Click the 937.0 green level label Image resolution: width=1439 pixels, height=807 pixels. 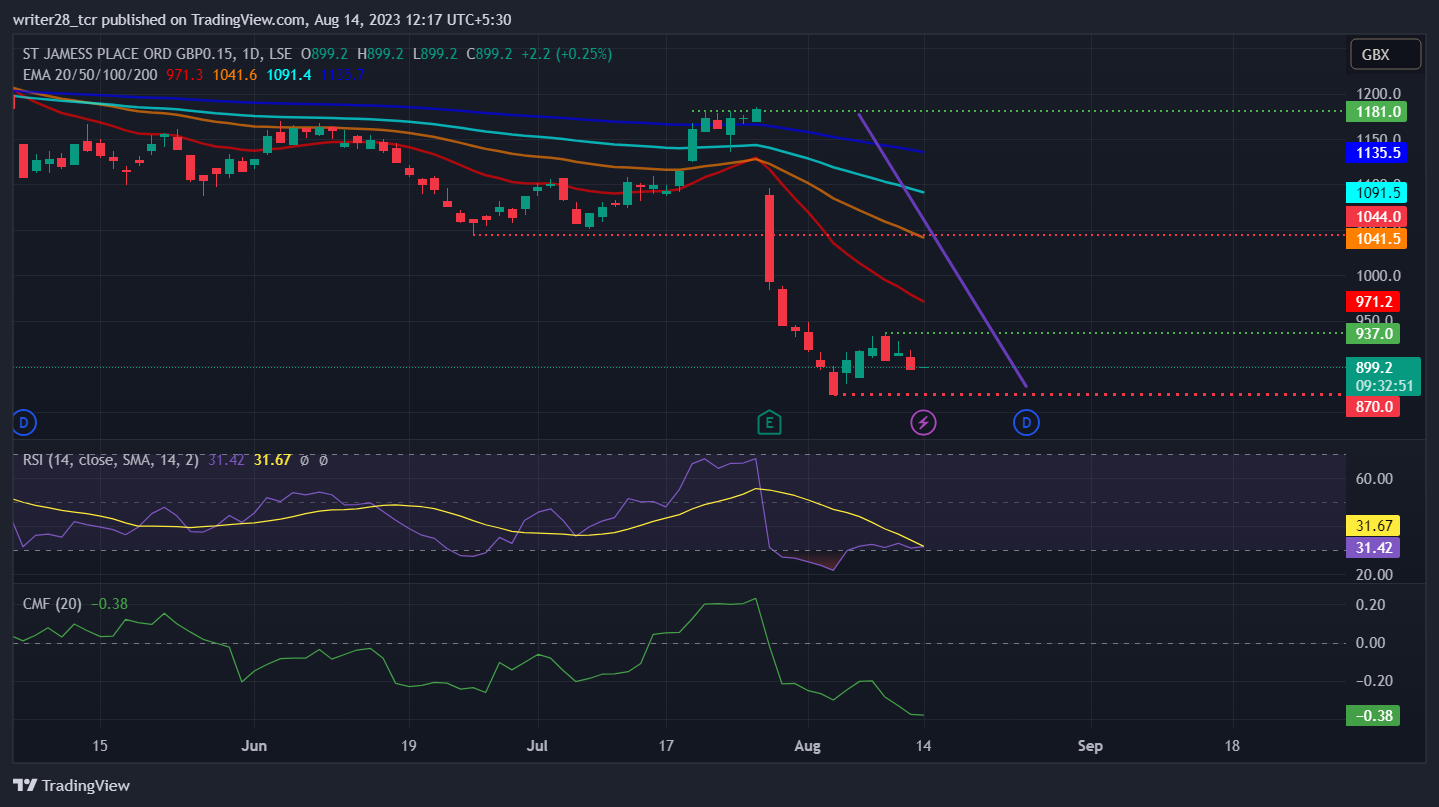coord(1372,333)
